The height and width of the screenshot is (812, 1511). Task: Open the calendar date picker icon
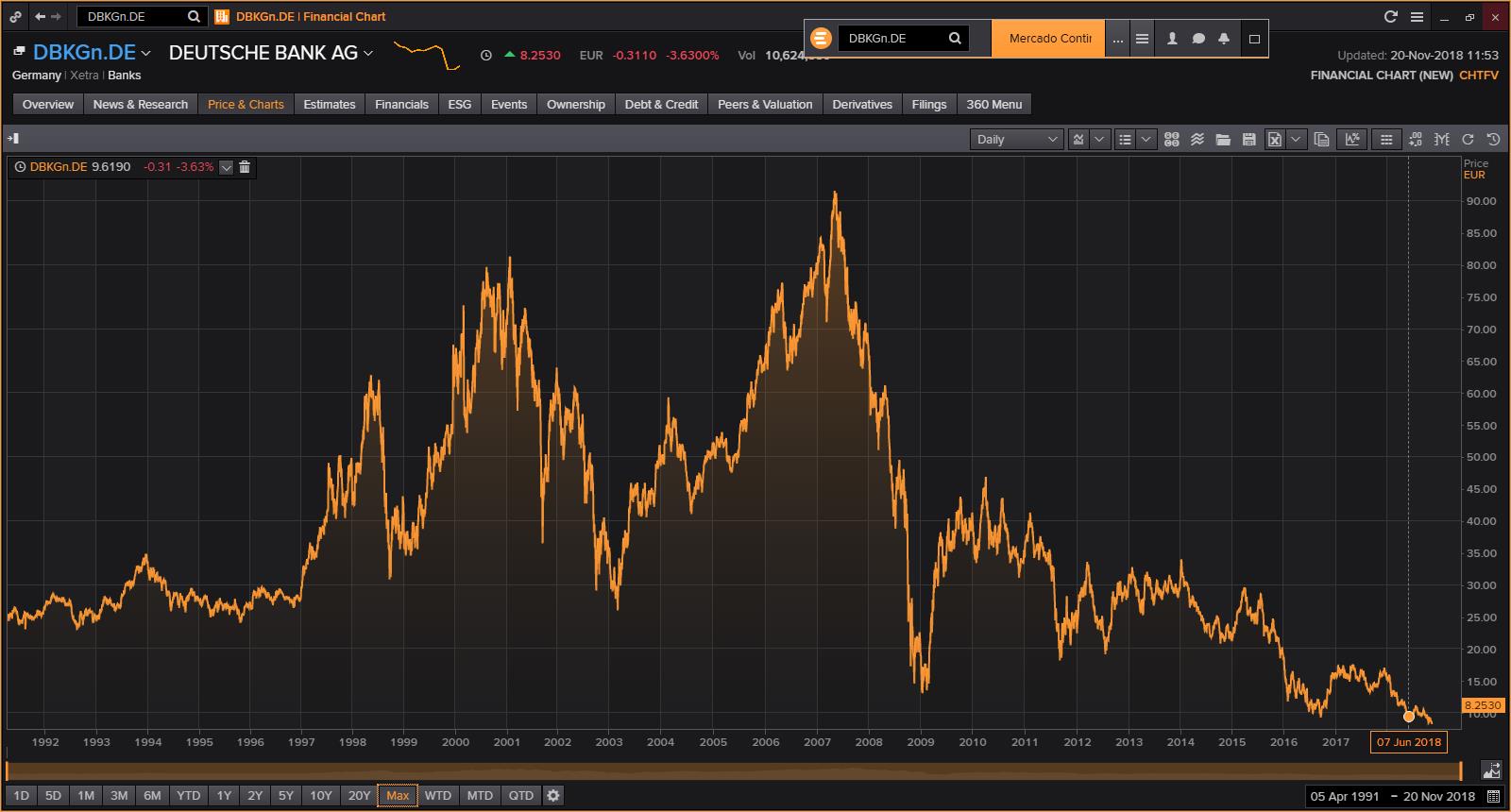pos(1493,796)
